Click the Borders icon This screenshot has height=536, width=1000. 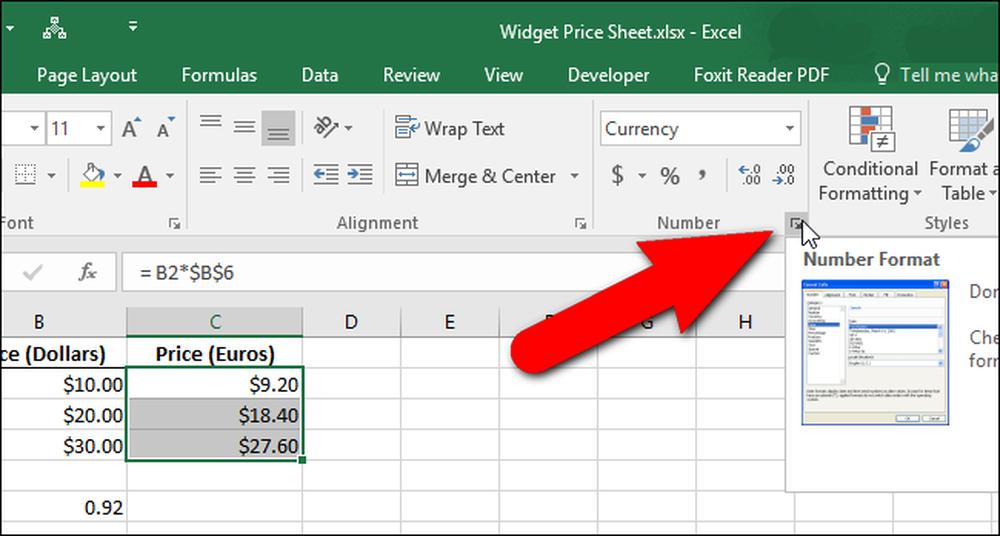[x=26, y=175]
